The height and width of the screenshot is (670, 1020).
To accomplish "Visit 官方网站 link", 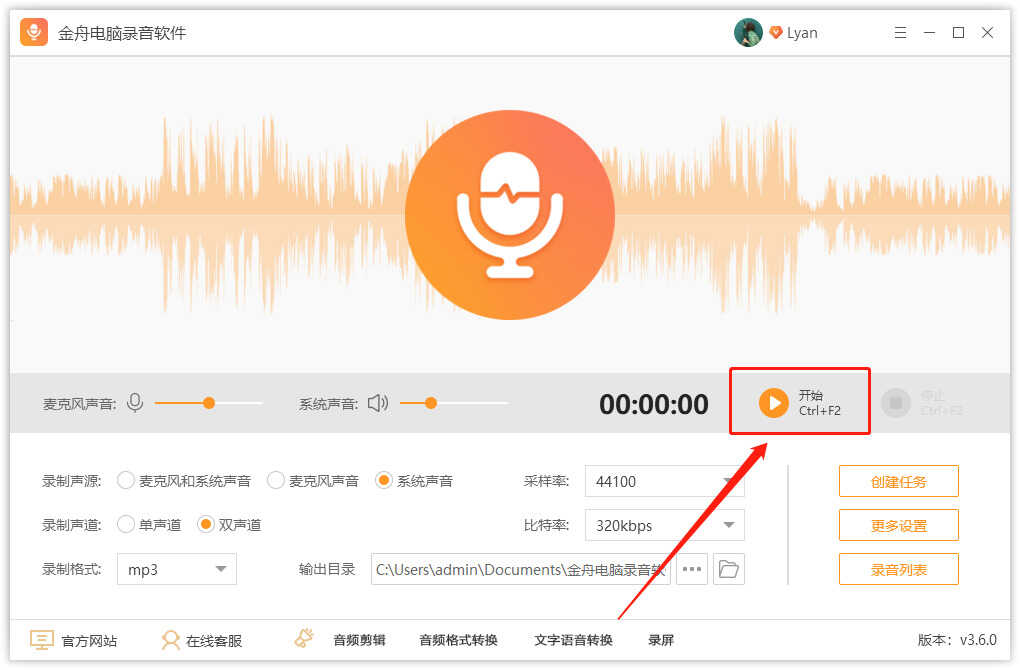I will pyautogui.click(x=89, y=641).
